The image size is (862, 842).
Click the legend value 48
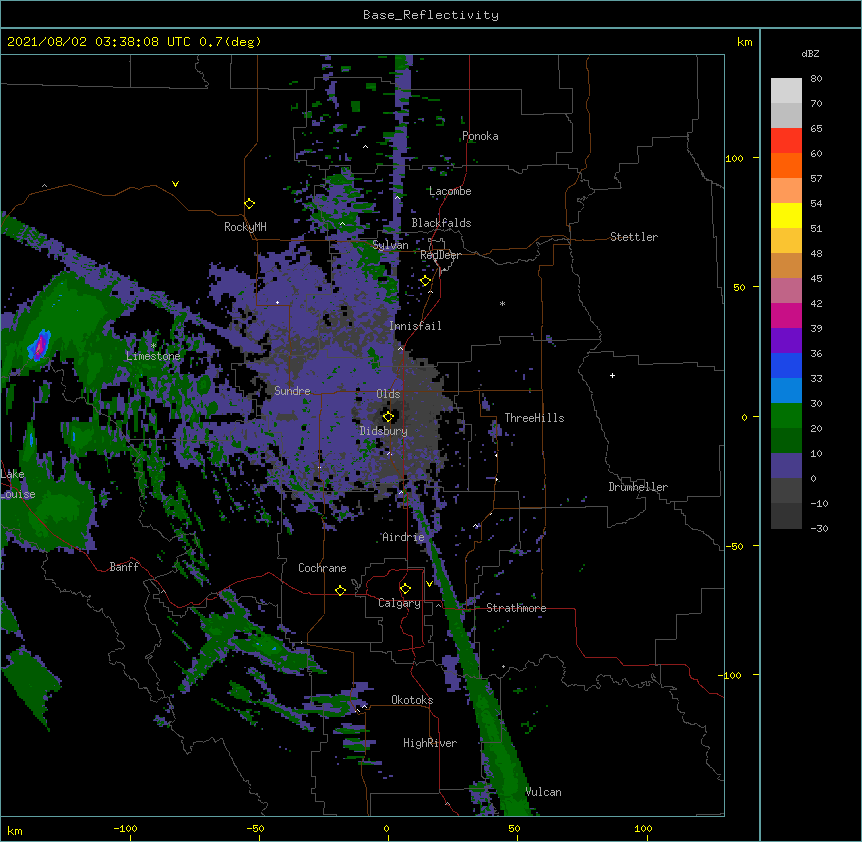pyautogui.click(x=816, y=253)
